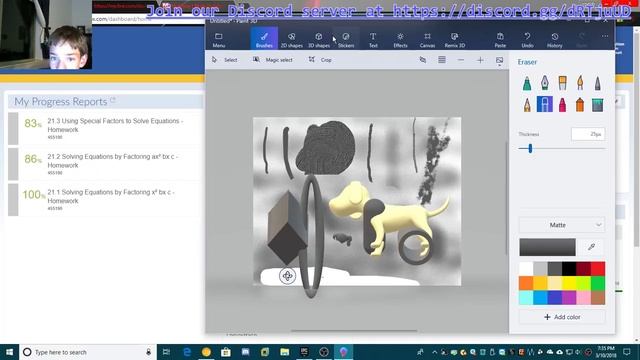Open Task View on the taskbar
640x360 pixels.
(x=166, y=352)
